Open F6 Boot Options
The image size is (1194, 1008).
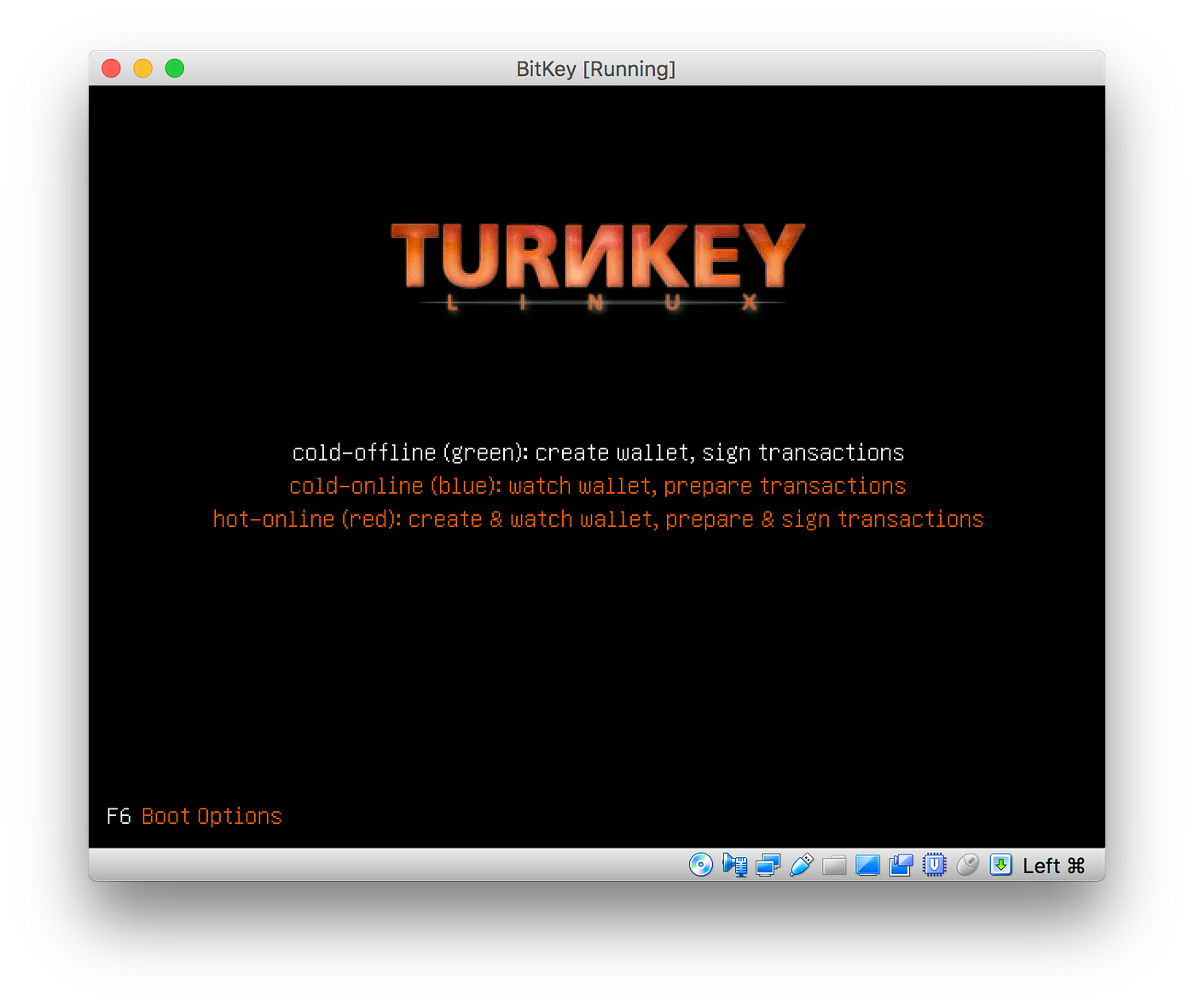click(194, 816)
